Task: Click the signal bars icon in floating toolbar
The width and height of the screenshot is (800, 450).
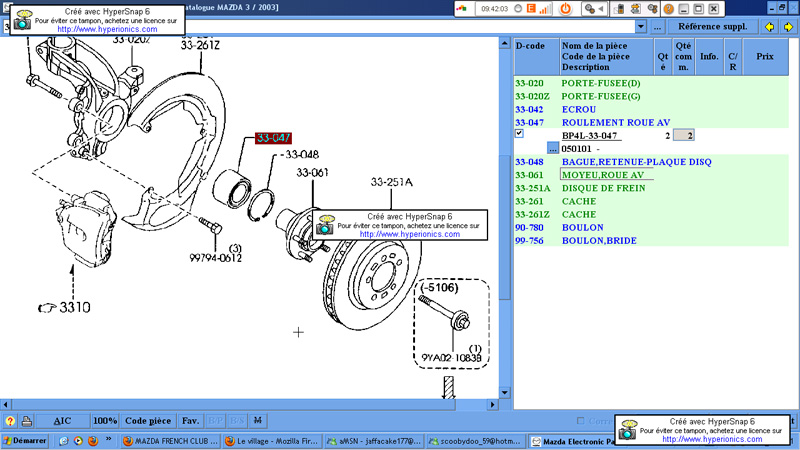Action: click(x=545, y=9)
